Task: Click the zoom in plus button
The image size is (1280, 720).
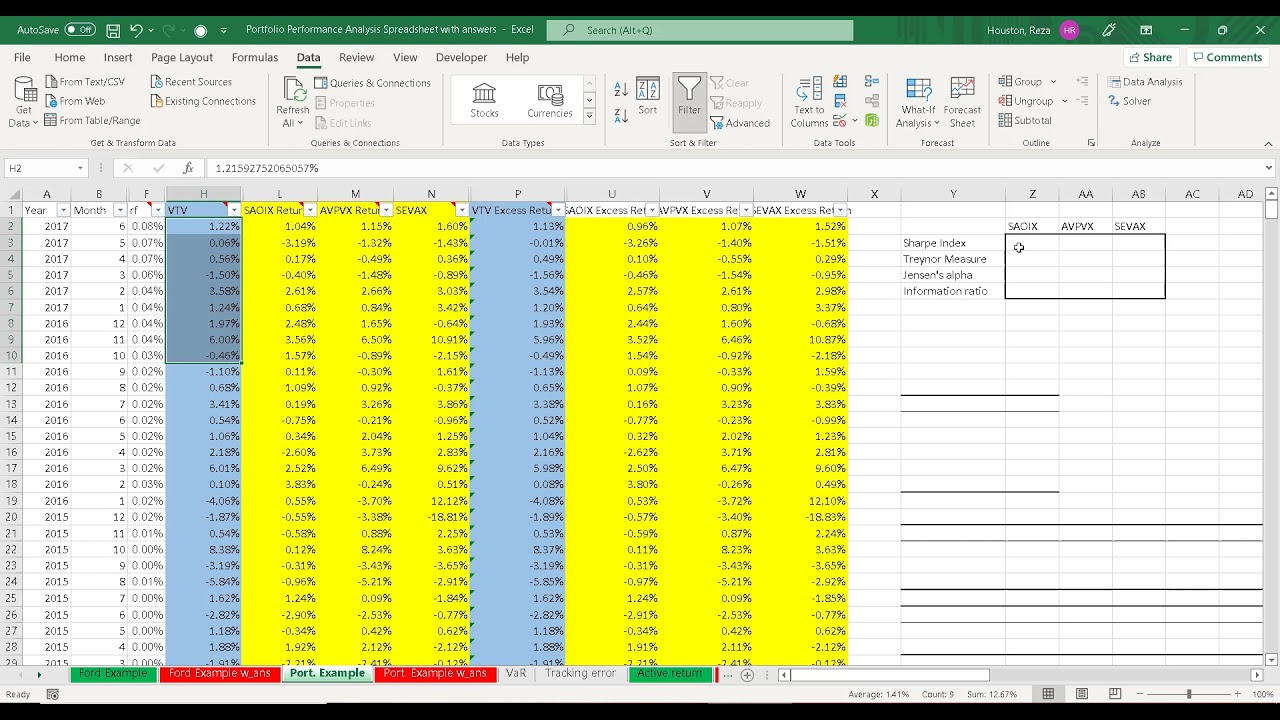Action: [x=1239, y=694]
